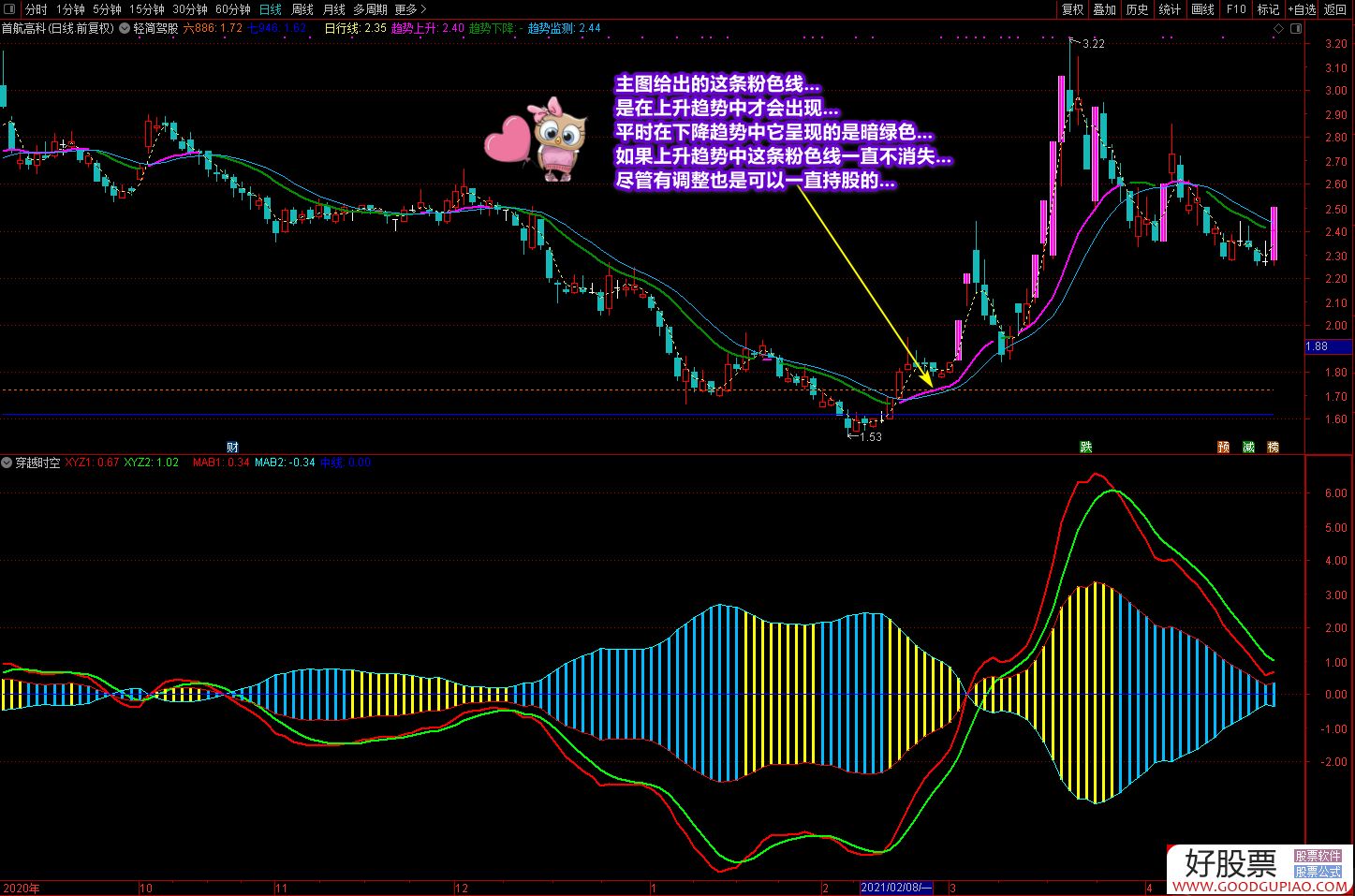Click the 七946 value label
The height and width of the screenshot is (896, 1355).
click(x=276, y=28)
